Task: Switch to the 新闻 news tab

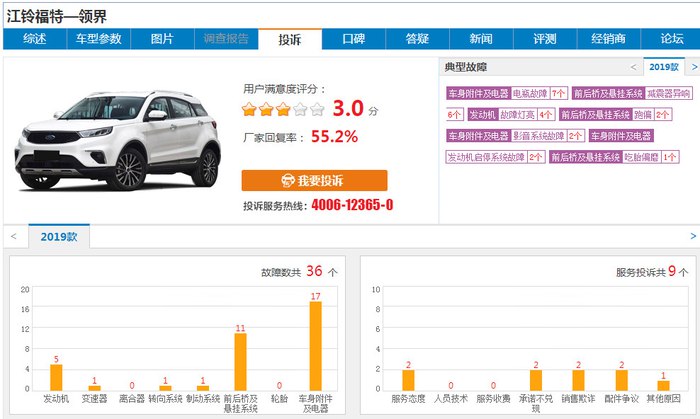Action: tap(481, 39)
